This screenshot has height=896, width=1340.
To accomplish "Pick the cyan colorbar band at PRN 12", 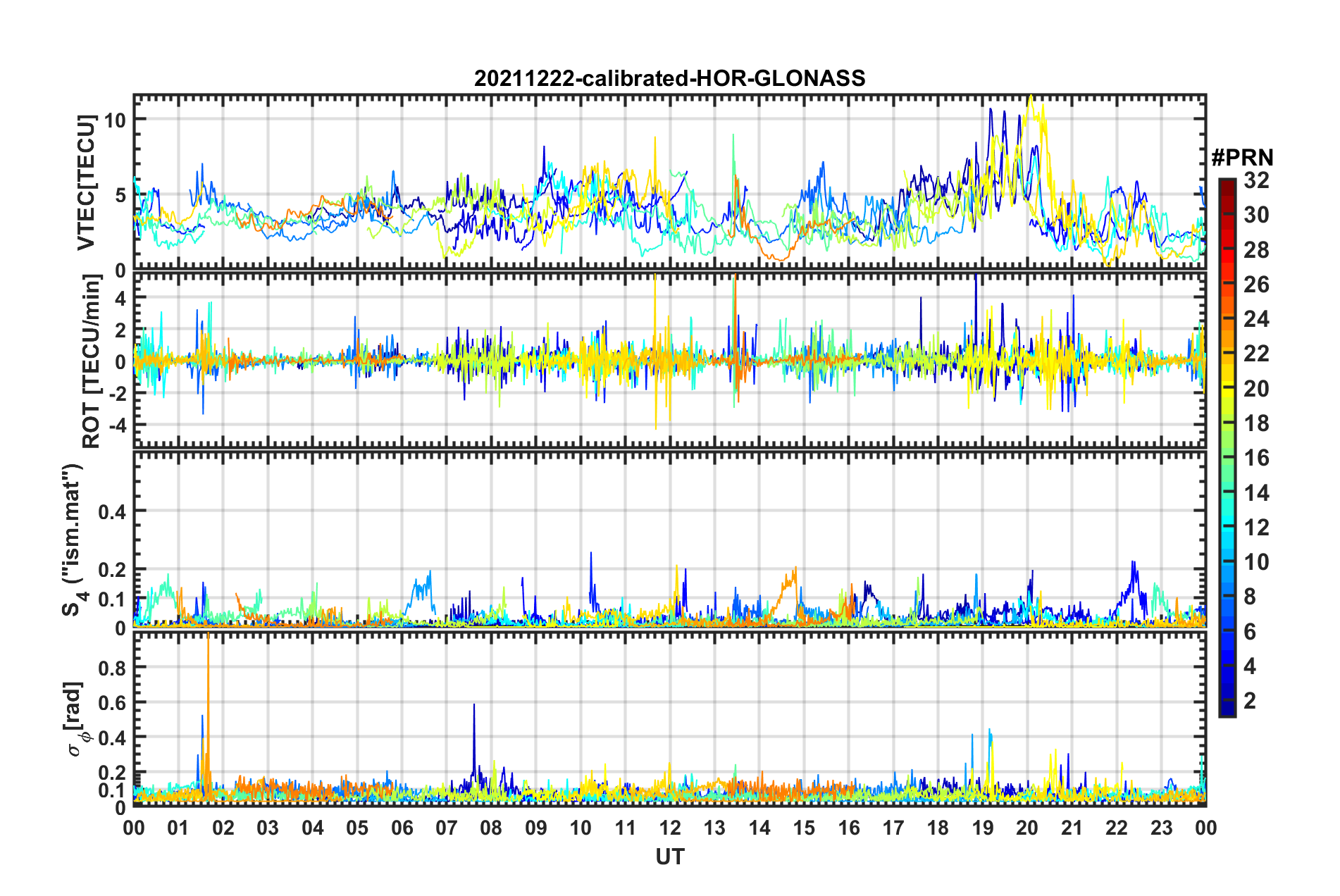I will (x=1227, y=527).
